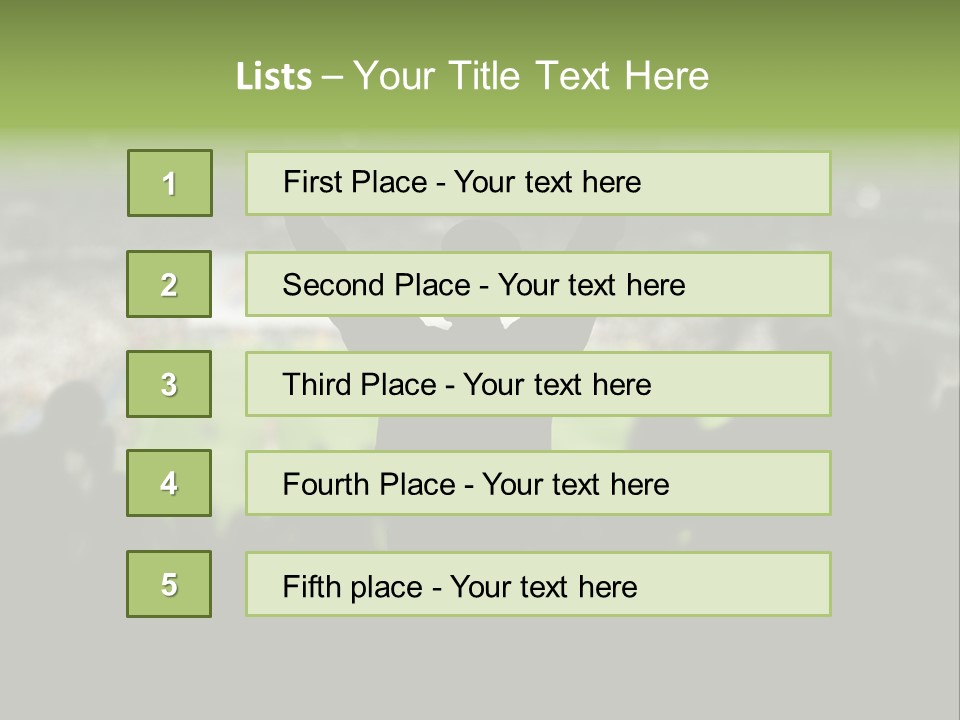Click 'Your text here' in Fifth place row
This screenshot has height=720, width=960.
(543, 586)
